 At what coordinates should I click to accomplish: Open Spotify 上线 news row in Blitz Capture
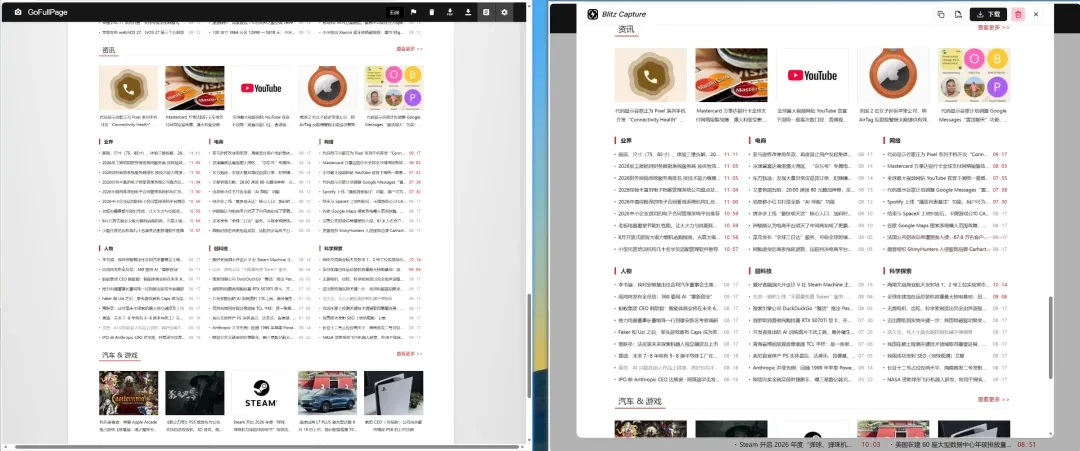coord(946,202)
